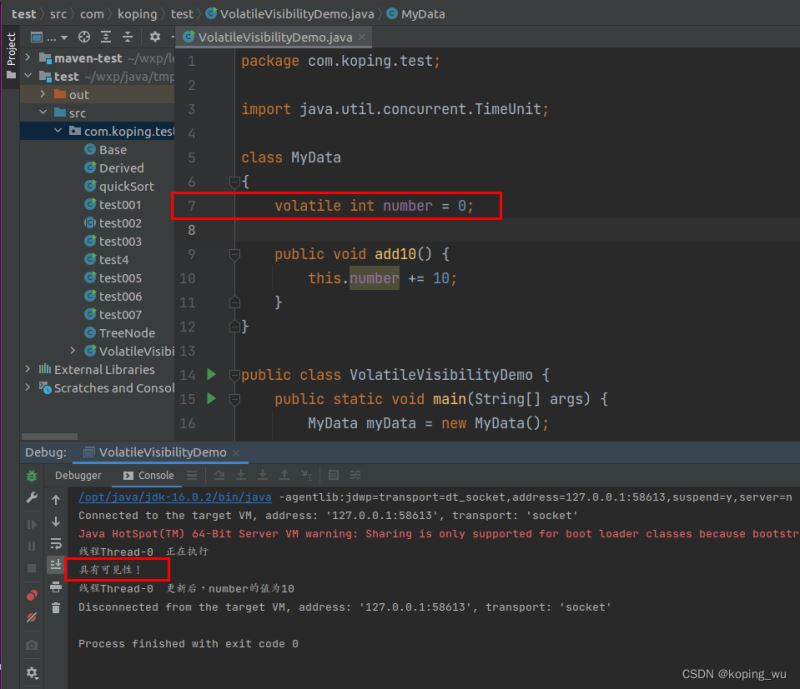800x689 pixels.
Task: Expand the maven-test project node
Action: [28, 58]
